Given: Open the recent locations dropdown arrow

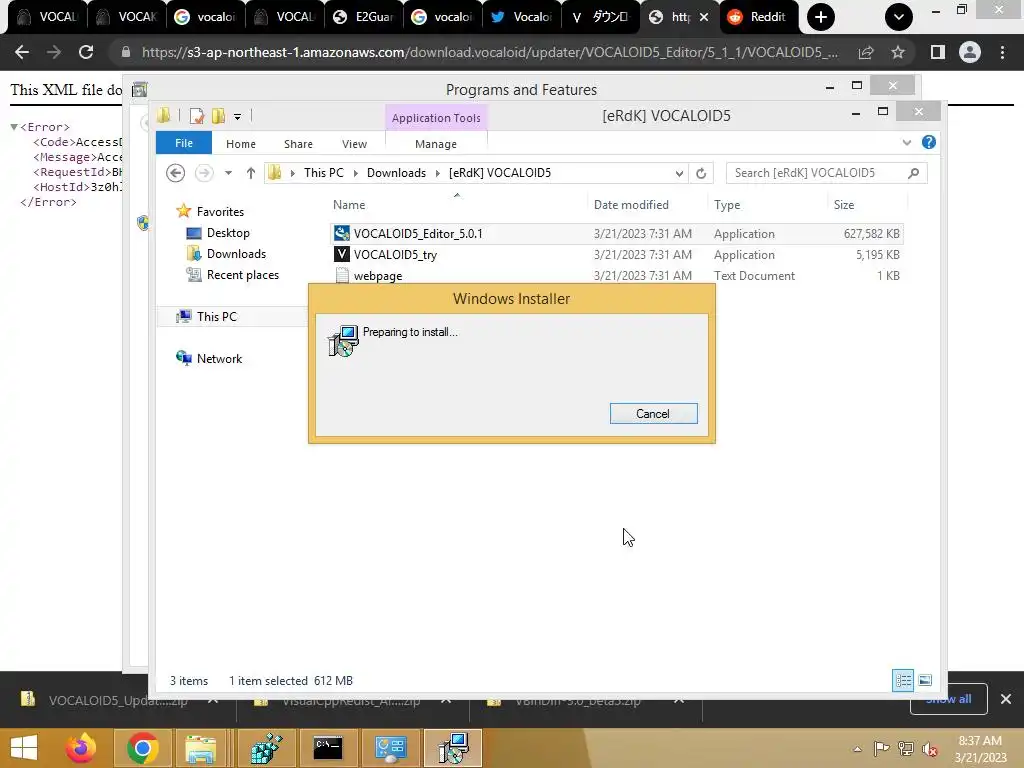Looking at the screenshot, I should tap(228, 173).
